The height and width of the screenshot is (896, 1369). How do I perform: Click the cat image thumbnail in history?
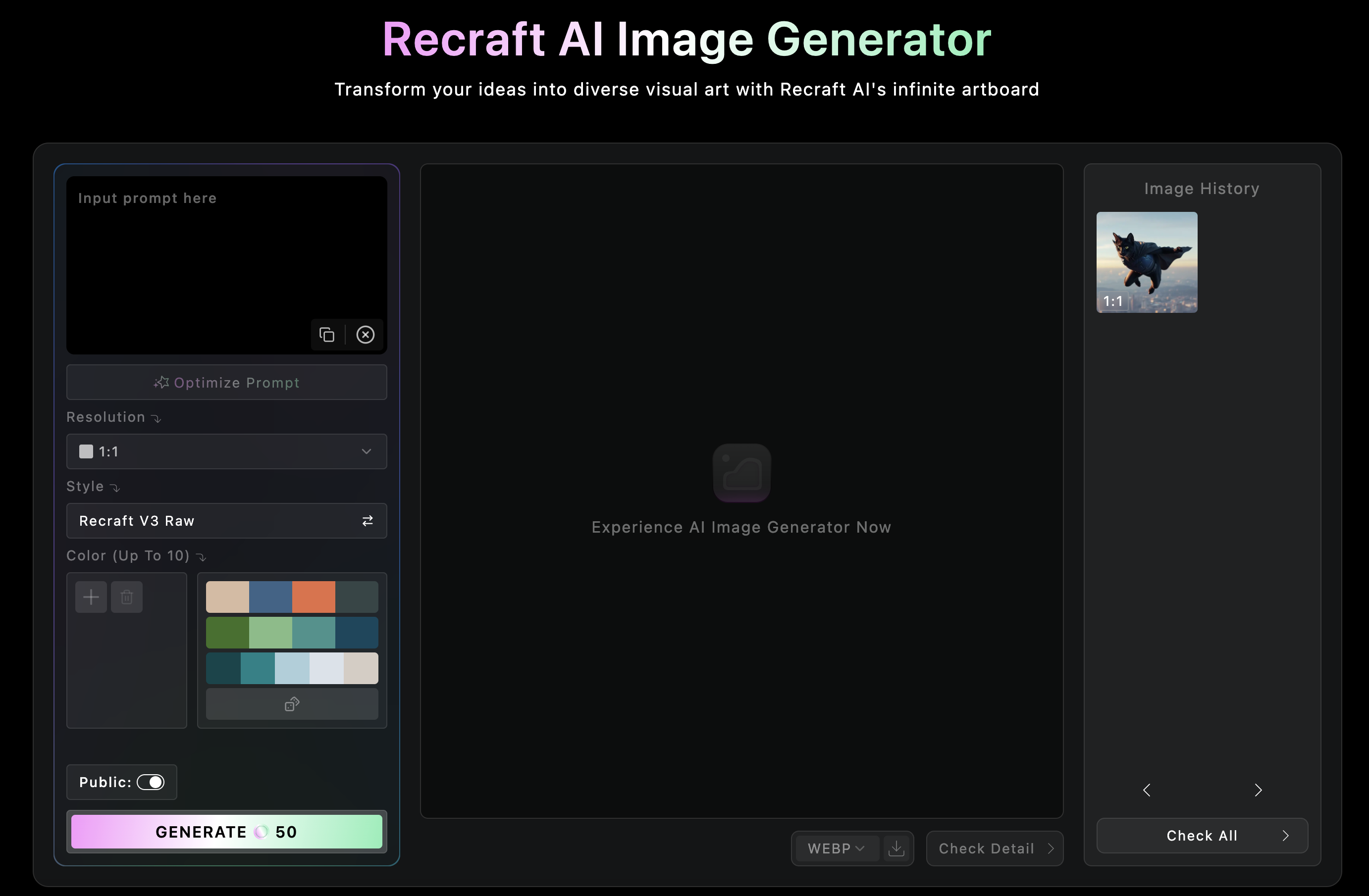tap(1147, 262)
